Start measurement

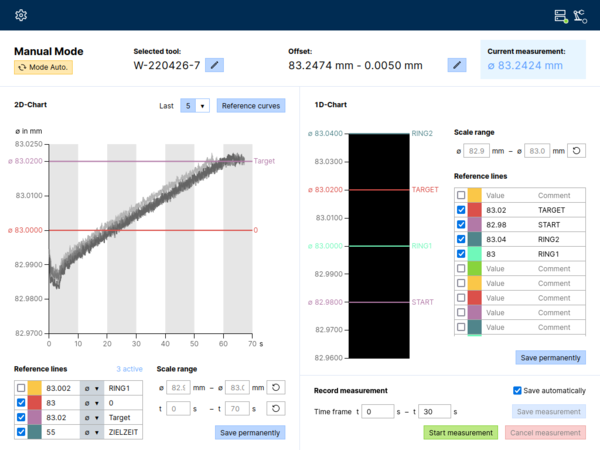pos(461,432)
